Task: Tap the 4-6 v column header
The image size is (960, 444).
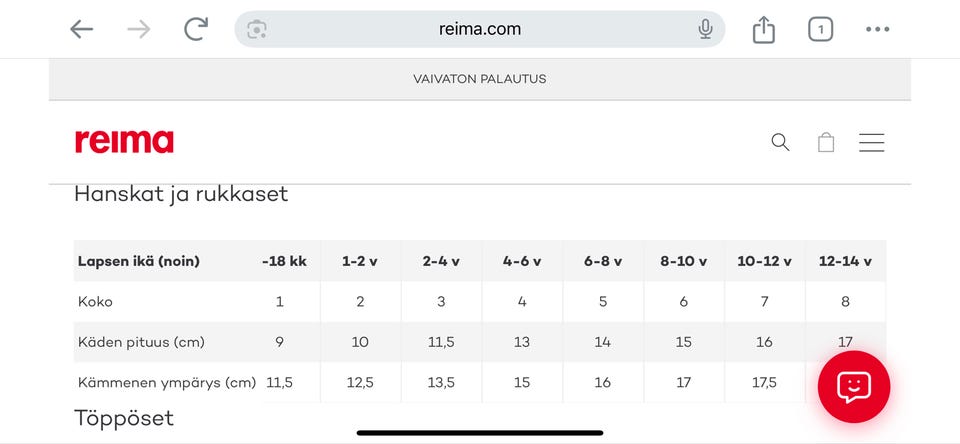Action: pyautogui.click(x=522, y=261)
